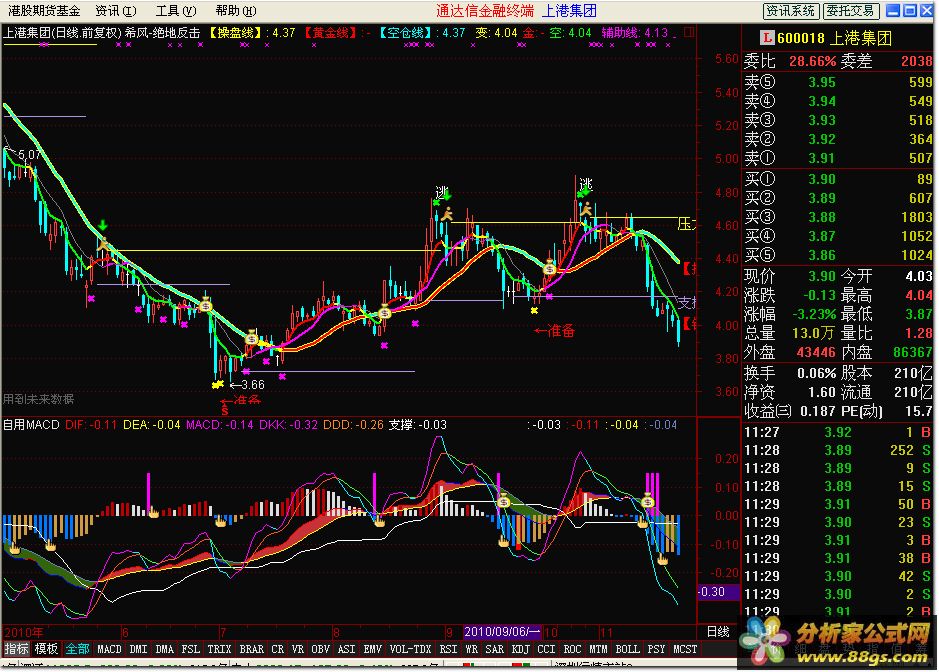Click the red 准备 label near October
The width and height of the screenshot is (939, 672).
(x=561, y=331)
